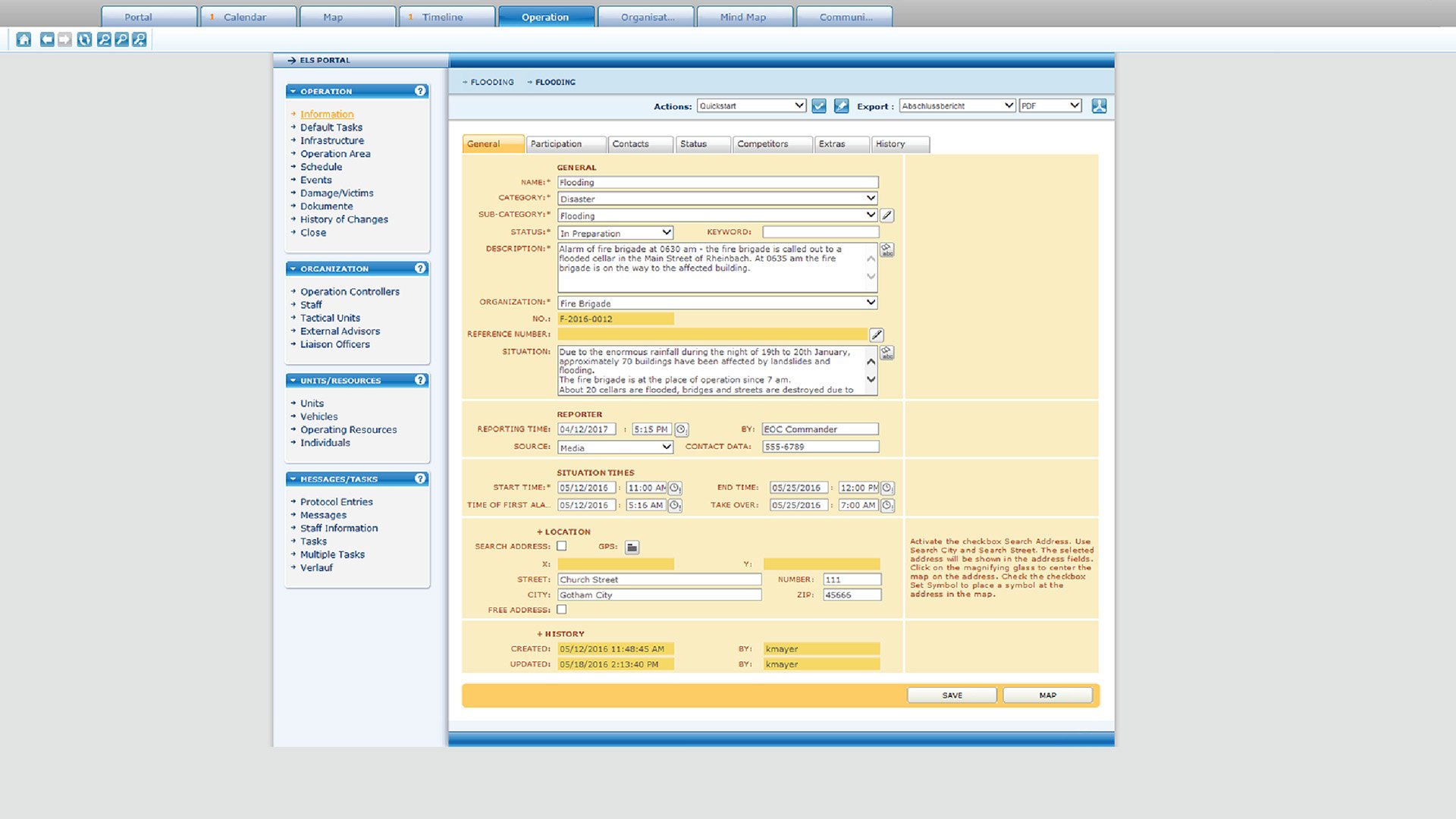Click the checkmark button to run Quickstart action

coord(819,105)
